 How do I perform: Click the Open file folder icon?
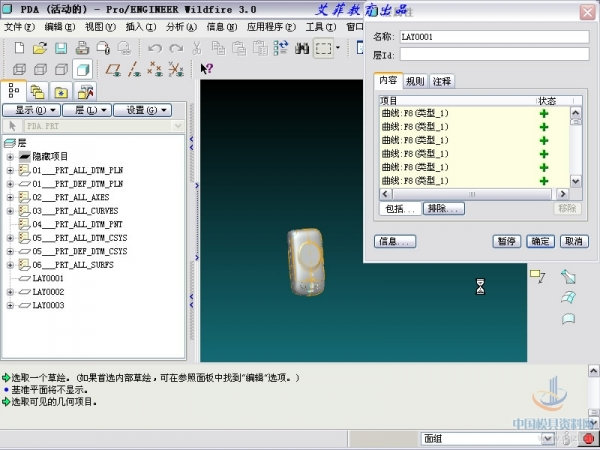tap(39, 47)
